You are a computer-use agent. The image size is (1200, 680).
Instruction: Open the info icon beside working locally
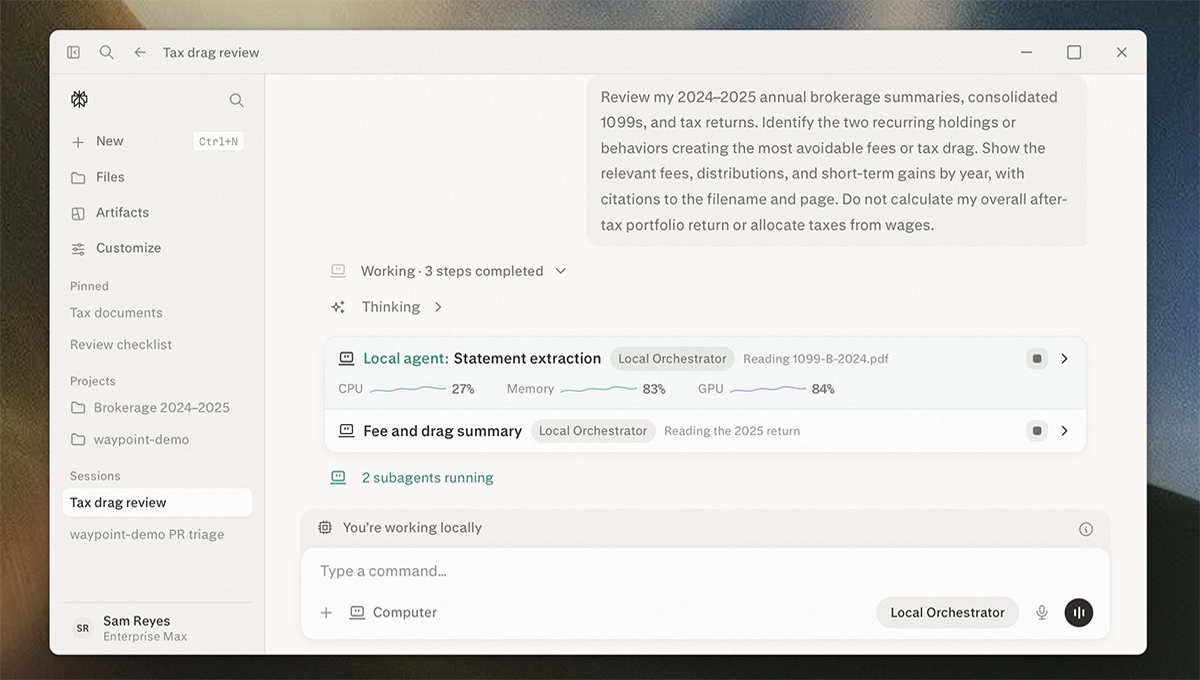(1086, 529)
